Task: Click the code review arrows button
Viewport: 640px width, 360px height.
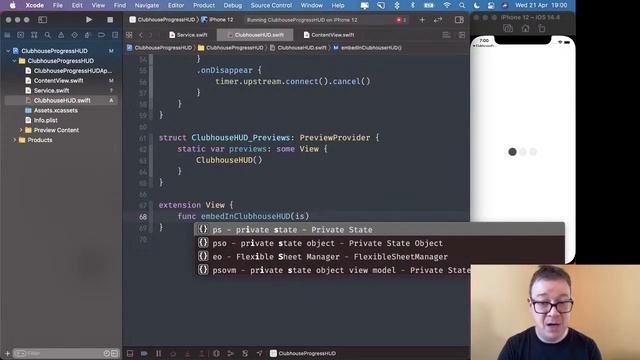Action: pos(438,20)
